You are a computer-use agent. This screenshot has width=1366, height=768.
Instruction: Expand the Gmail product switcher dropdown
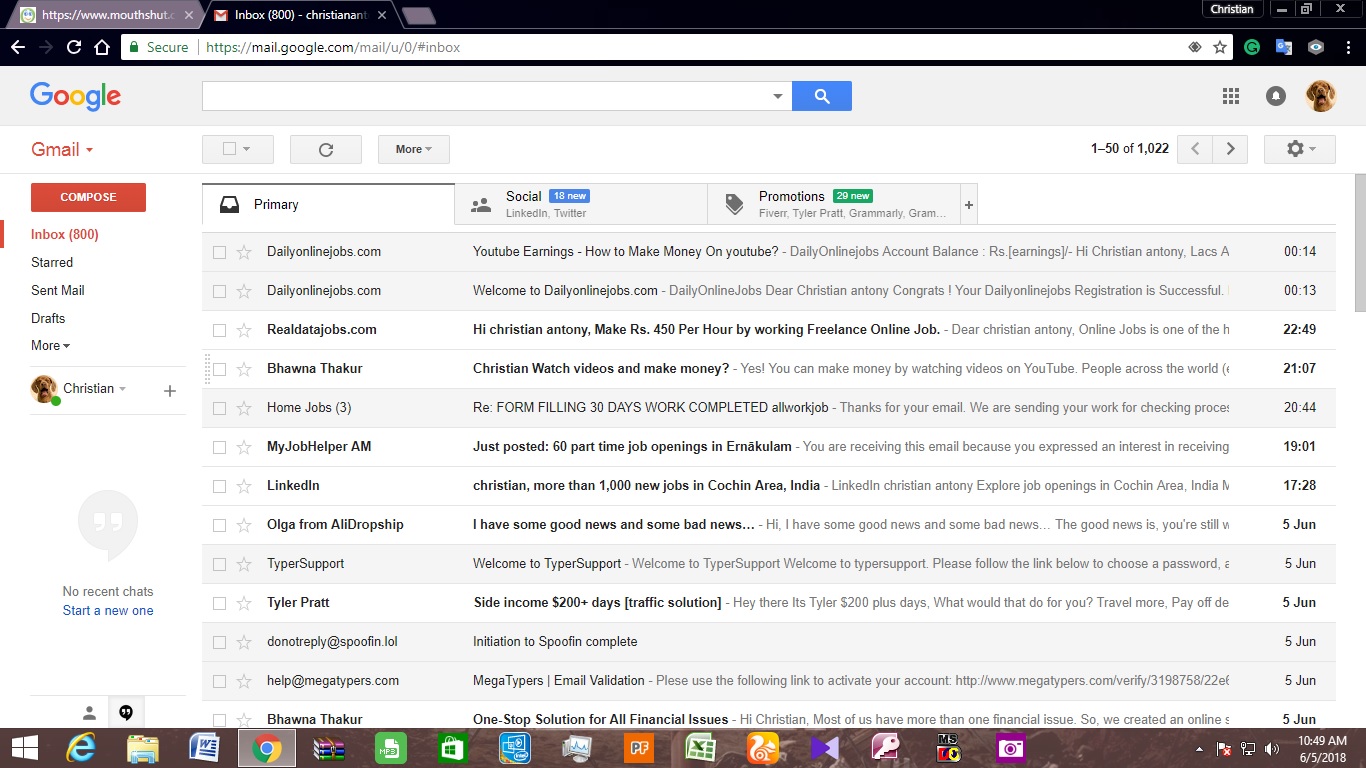tap(62, 150)
